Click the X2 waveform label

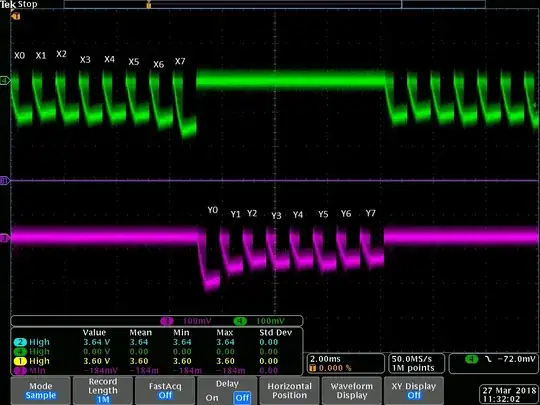pos(61,54)
